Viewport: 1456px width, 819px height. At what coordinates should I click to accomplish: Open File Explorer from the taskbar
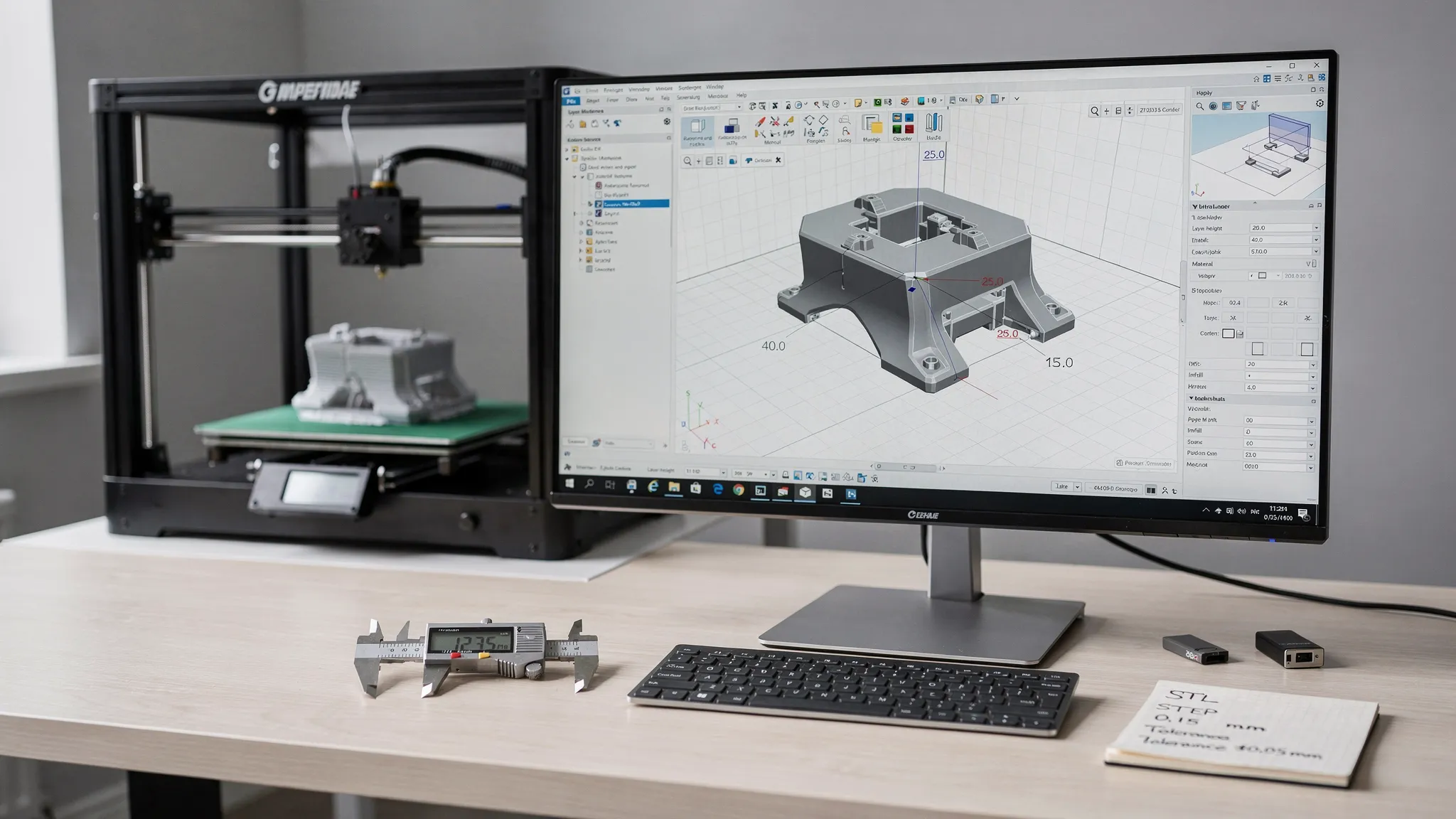(674, 487)
